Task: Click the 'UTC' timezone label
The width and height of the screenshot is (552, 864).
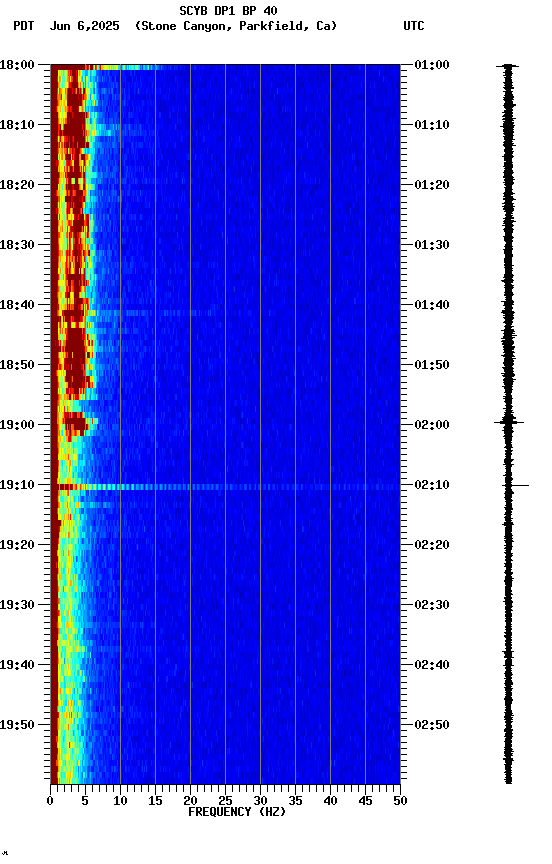Action: point(414,26)
